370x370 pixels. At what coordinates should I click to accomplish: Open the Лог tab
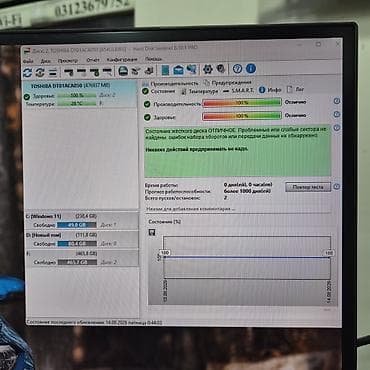[x=296, y=89]
